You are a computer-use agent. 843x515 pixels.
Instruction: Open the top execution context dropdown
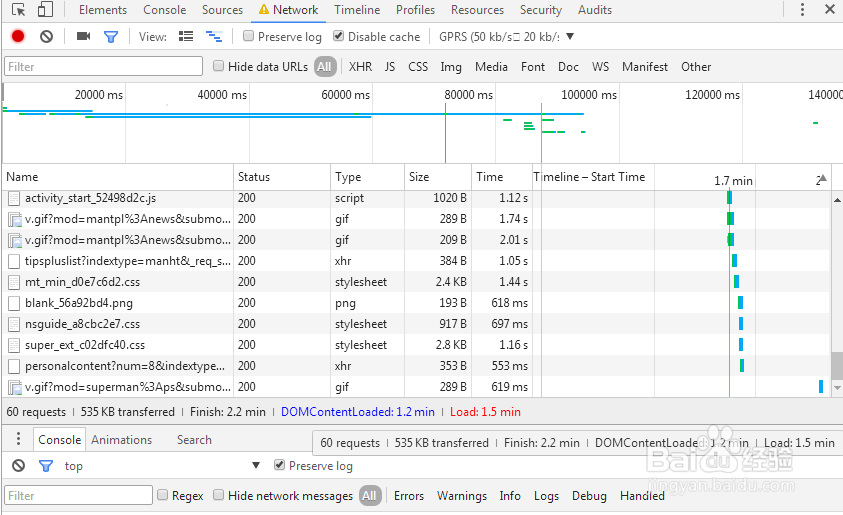click(161, 466)
